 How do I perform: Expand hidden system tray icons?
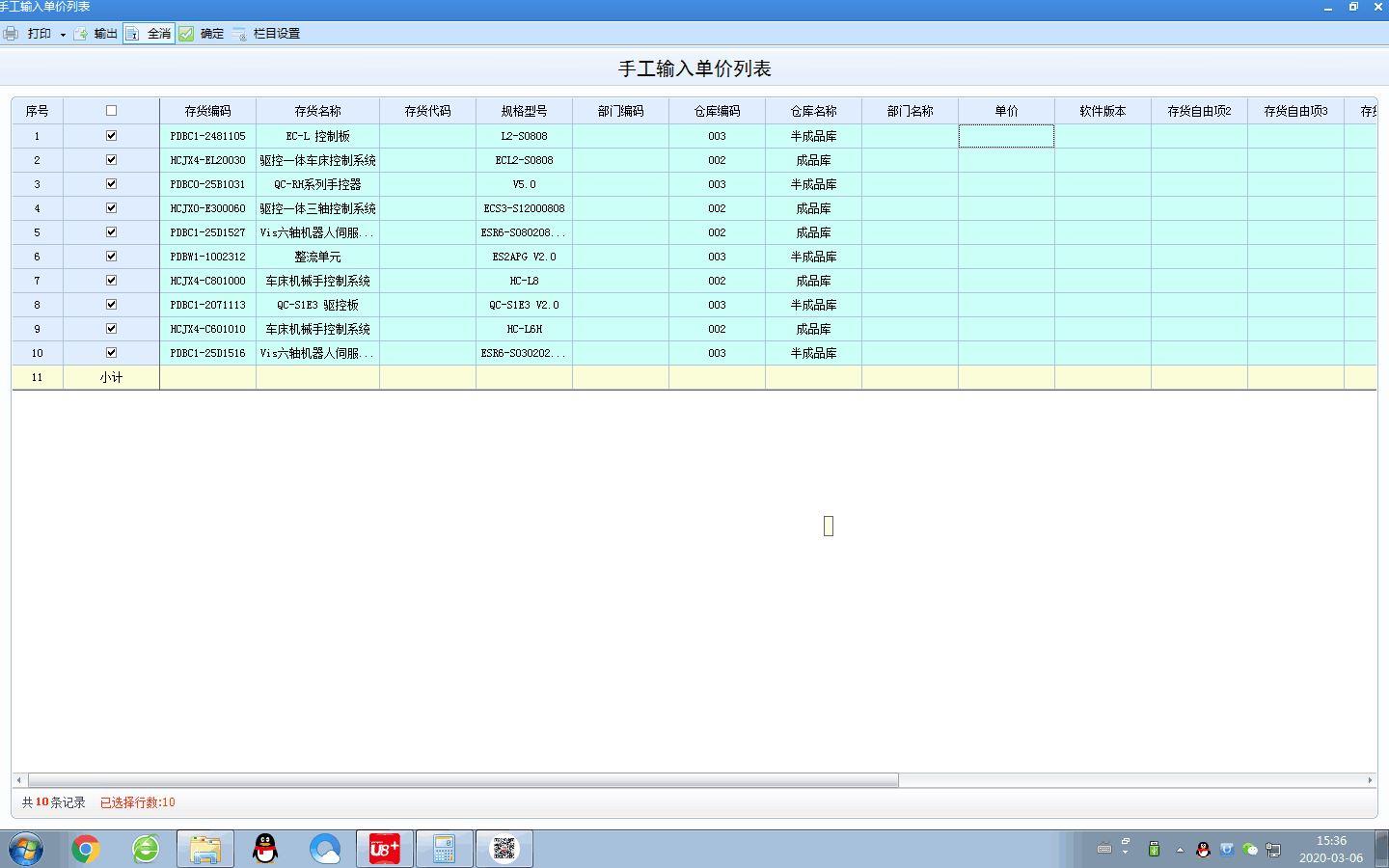click(1180, 850)
